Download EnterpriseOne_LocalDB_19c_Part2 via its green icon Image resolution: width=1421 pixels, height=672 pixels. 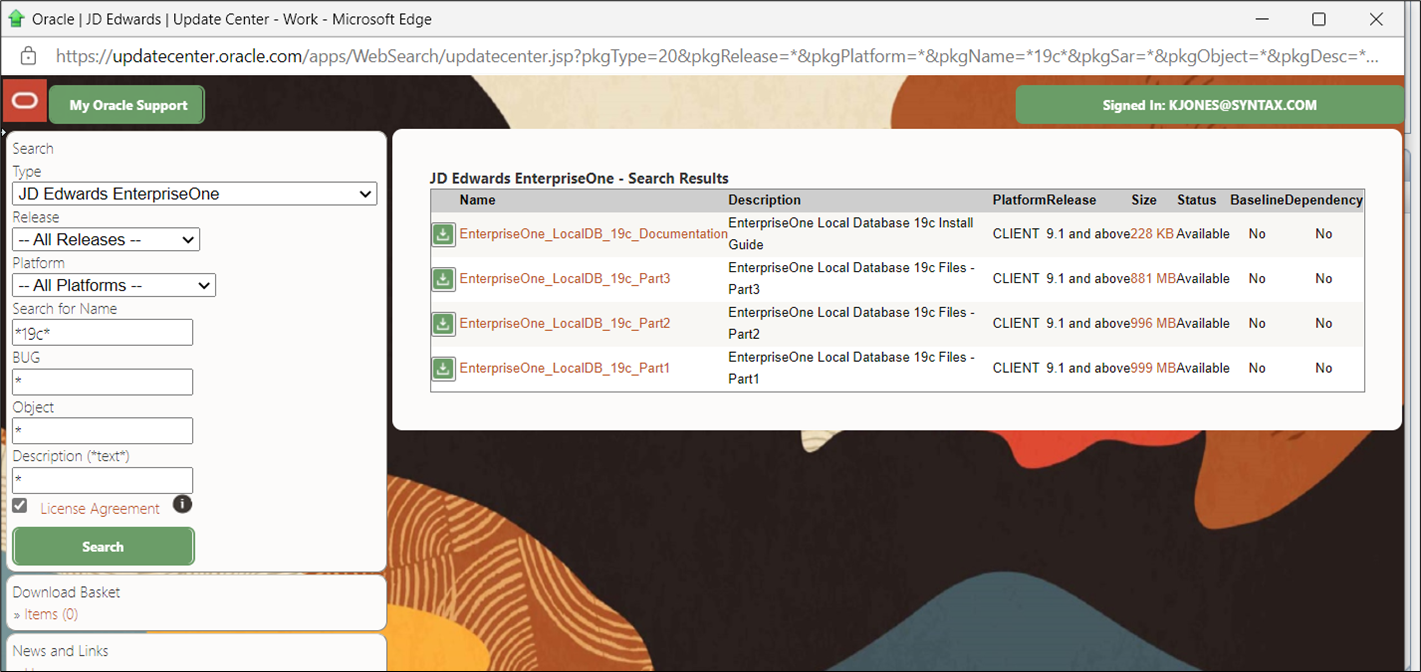pos(443,324)
